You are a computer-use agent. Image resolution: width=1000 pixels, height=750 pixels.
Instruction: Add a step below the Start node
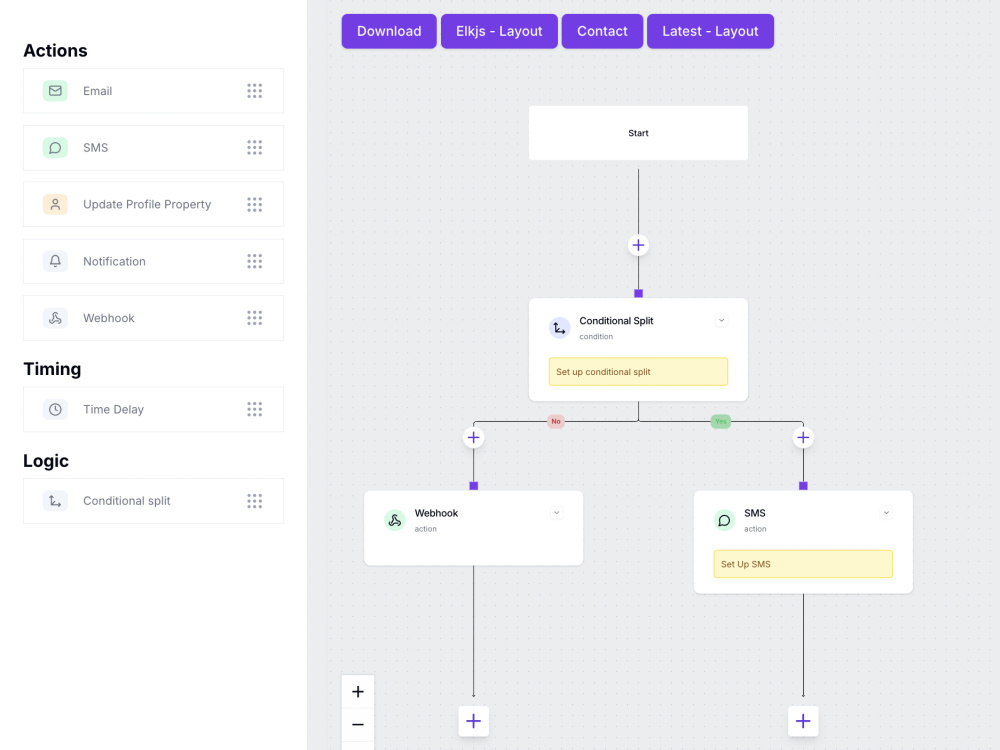click(638, 245)
